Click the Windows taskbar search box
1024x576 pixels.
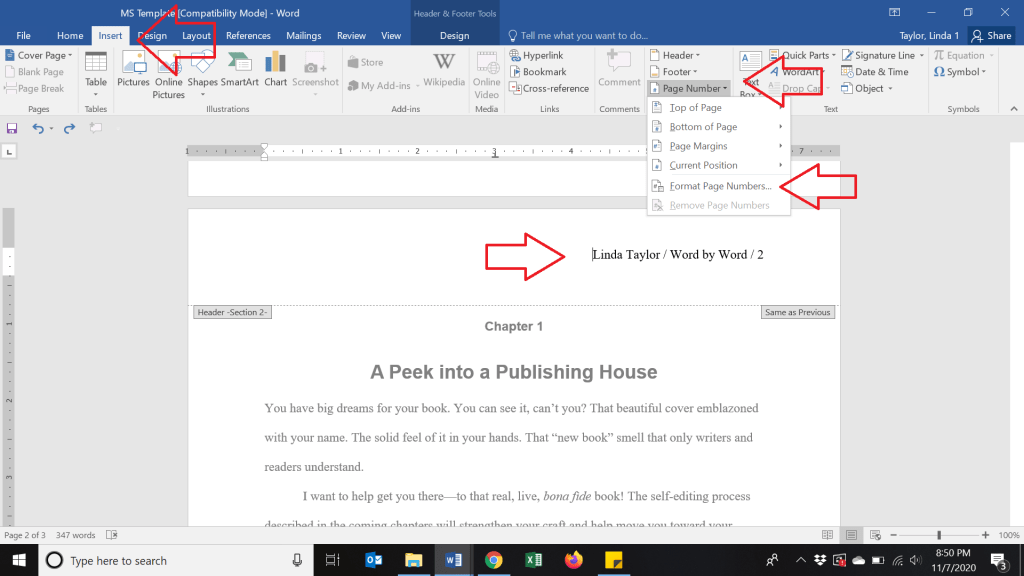click(x=176, y=560)
